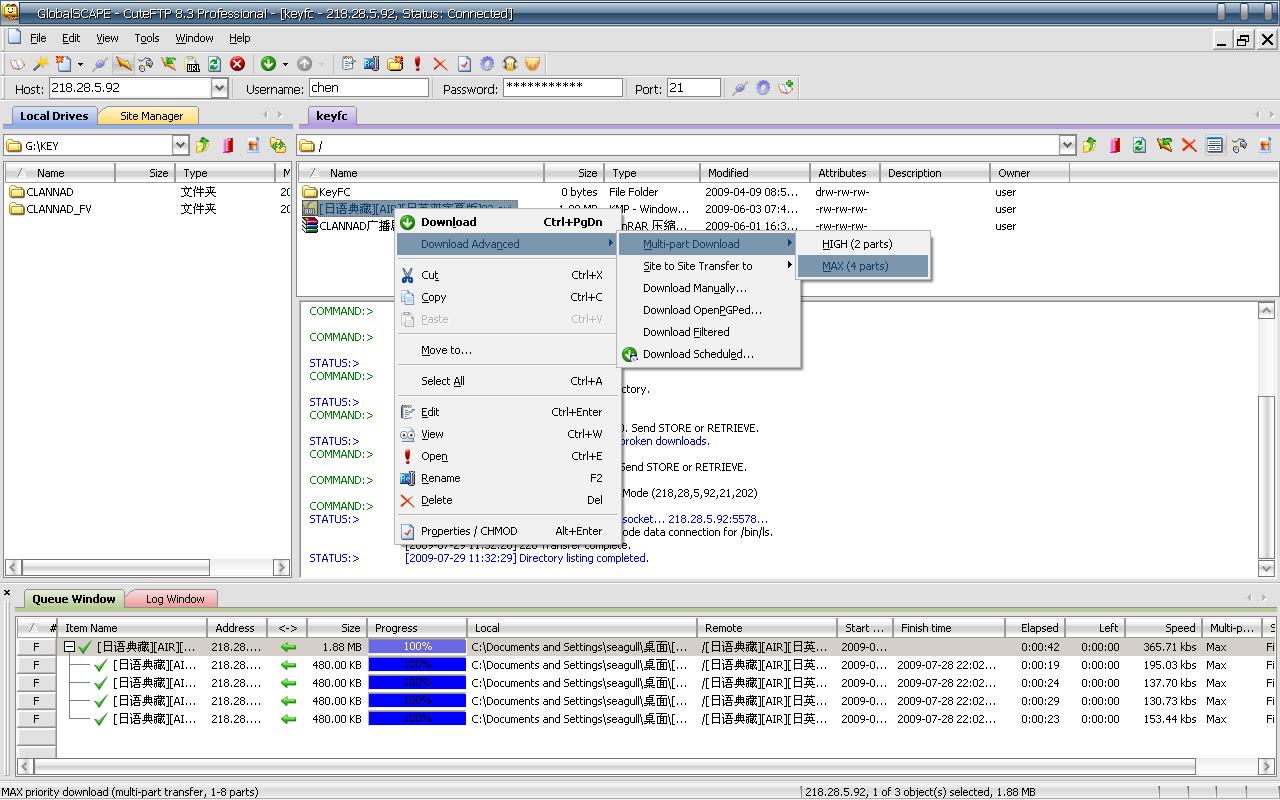Image resolution: width=1280 pixels, height=800 pixels.
Task: Click Properties / CHMOD in context menu
Action: pyautogui.click(x=507, y=531)
